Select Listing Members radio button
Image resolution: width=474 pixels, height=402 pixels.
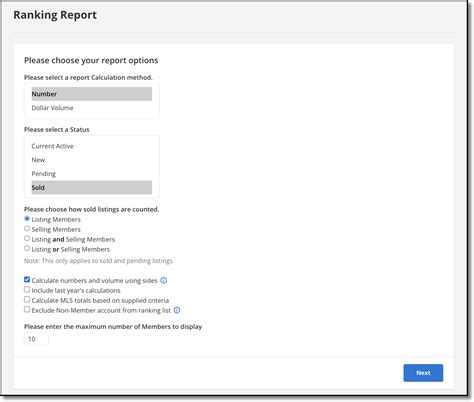[27, 219]
